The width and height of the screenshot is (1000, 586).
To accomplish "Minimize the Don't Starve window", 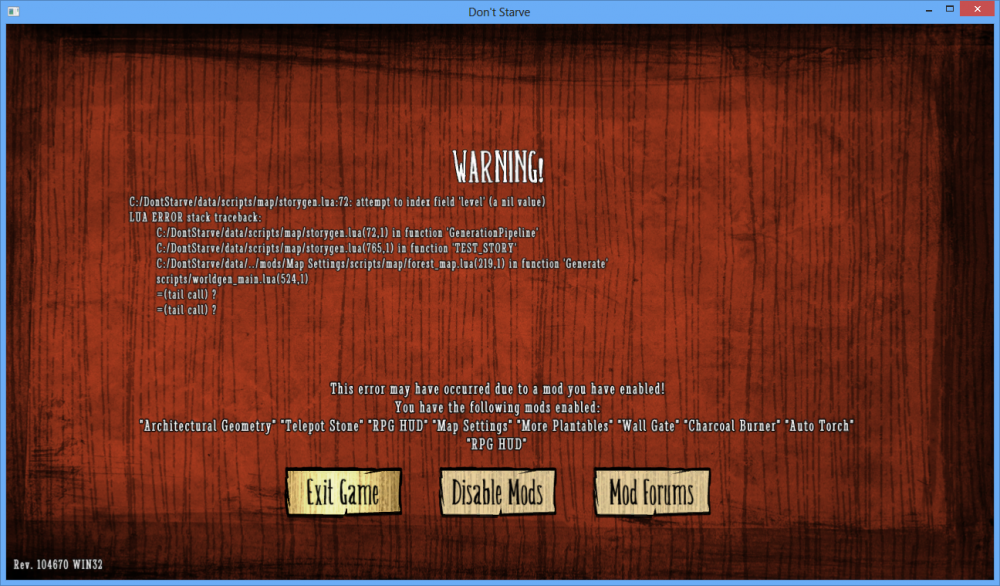I will point(929,10).
